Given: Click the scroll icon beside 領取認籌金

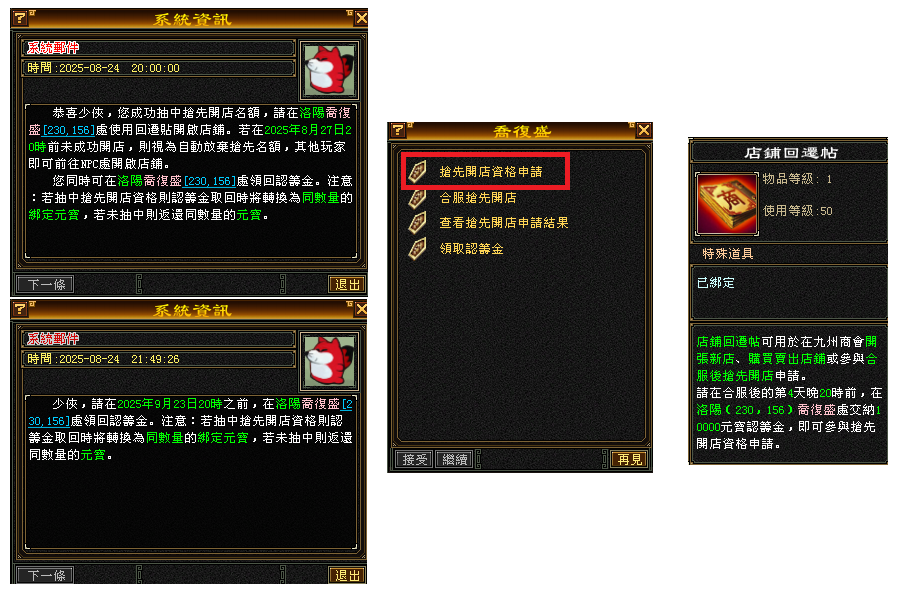Looking at the screenshot, I should 417,249.
